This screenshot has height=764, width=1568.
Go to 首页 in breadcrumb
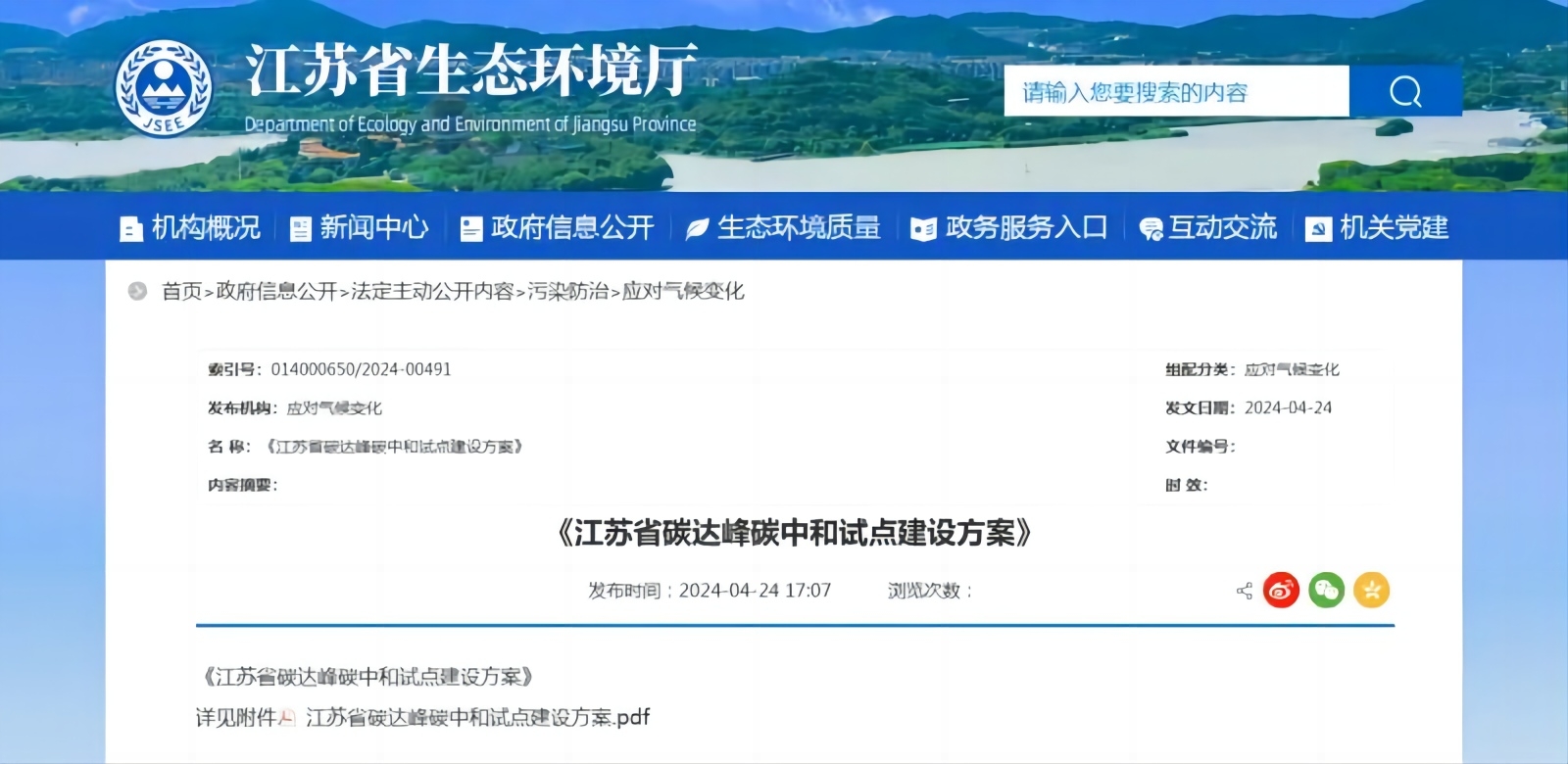tap(181, 291)
